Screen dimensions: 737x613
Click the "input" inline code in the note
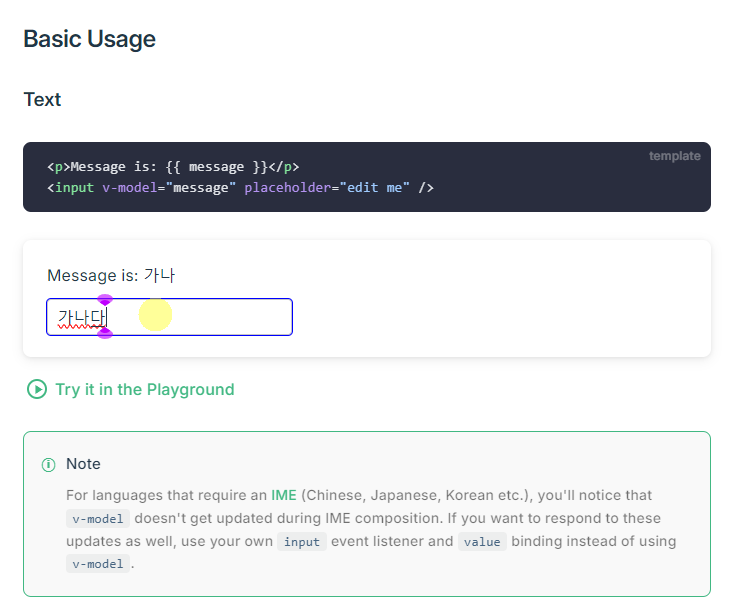pos(301,542)
